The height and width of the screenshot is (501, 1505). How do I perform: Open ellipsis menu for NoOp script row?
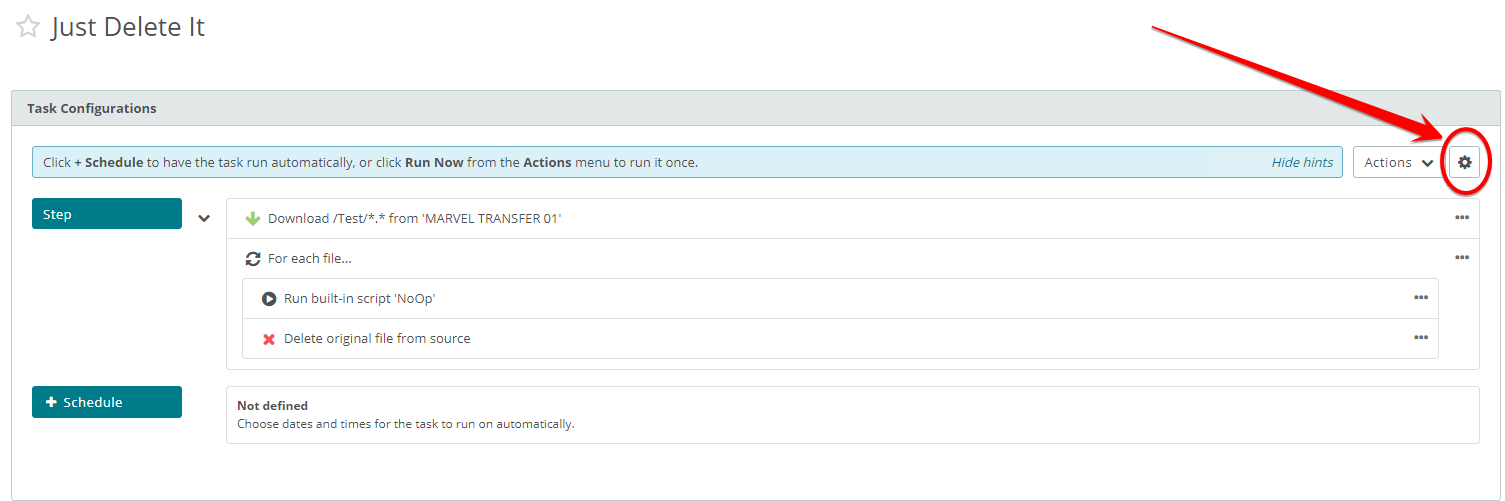point(1421,297)
